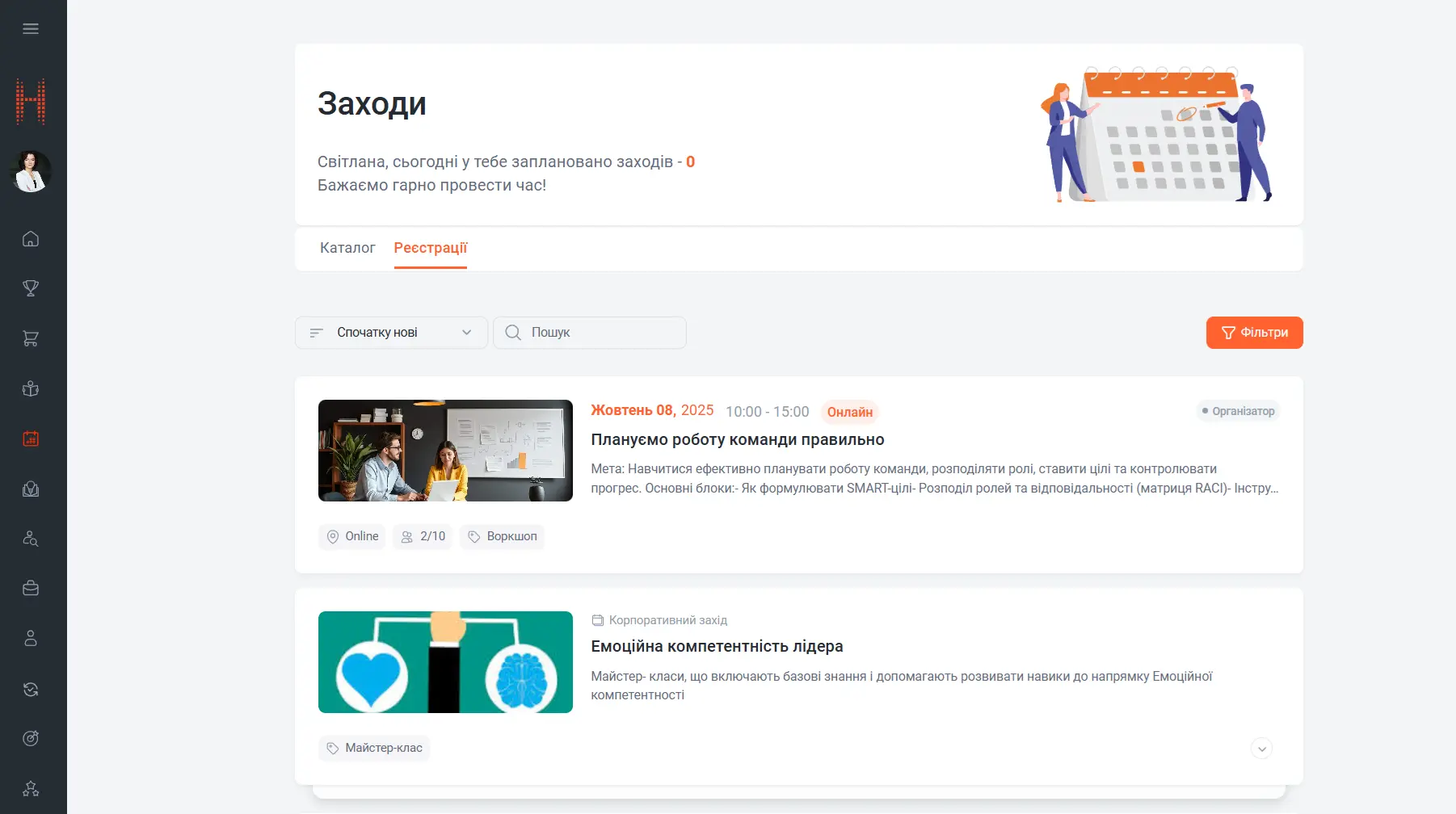Click the single person icon in sidebar
This screenshot has width=1456, height=814.
click(x=31, y=639)
